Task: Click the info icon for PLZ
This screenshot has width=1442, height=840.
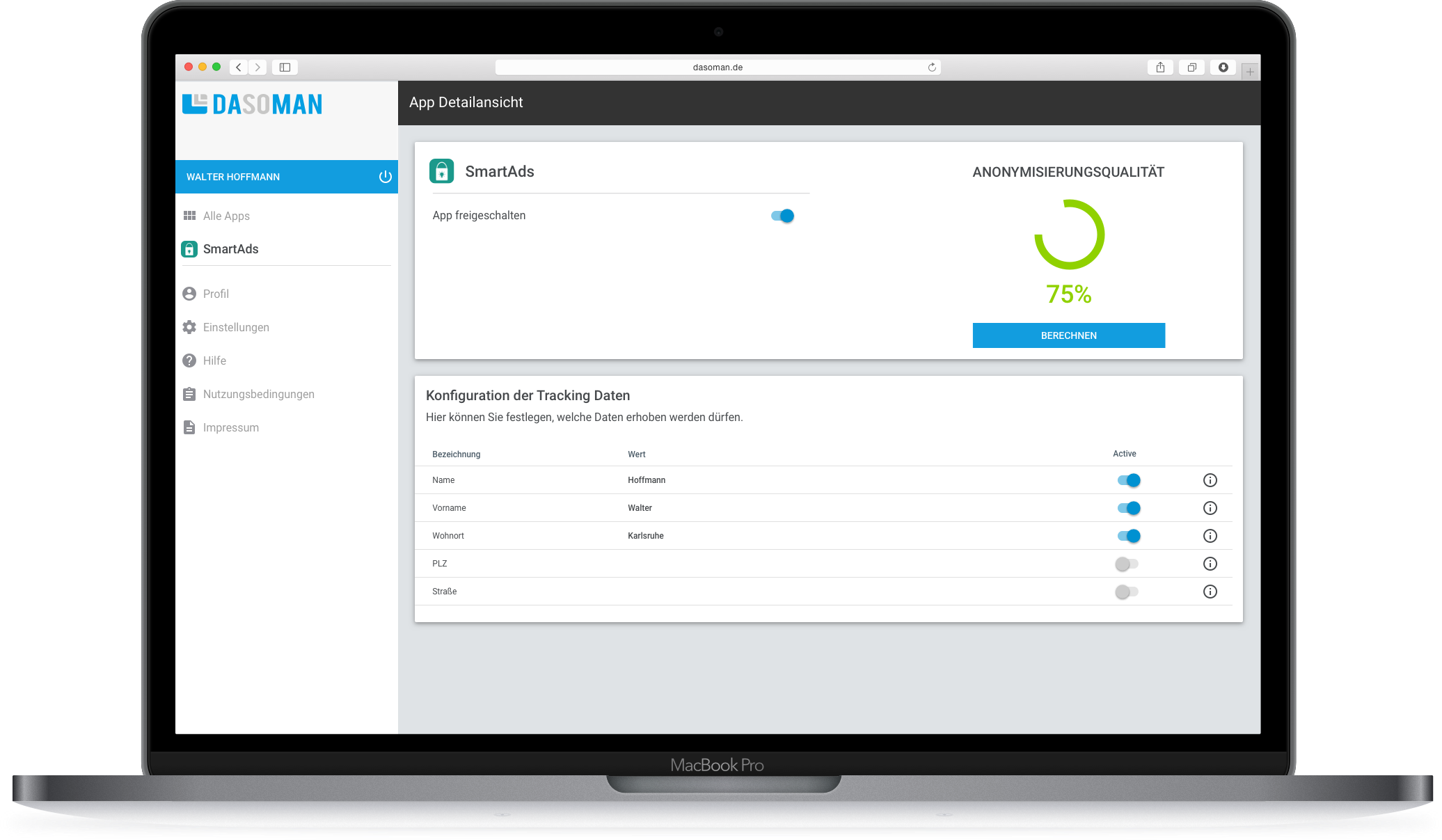Action: 1210,564
